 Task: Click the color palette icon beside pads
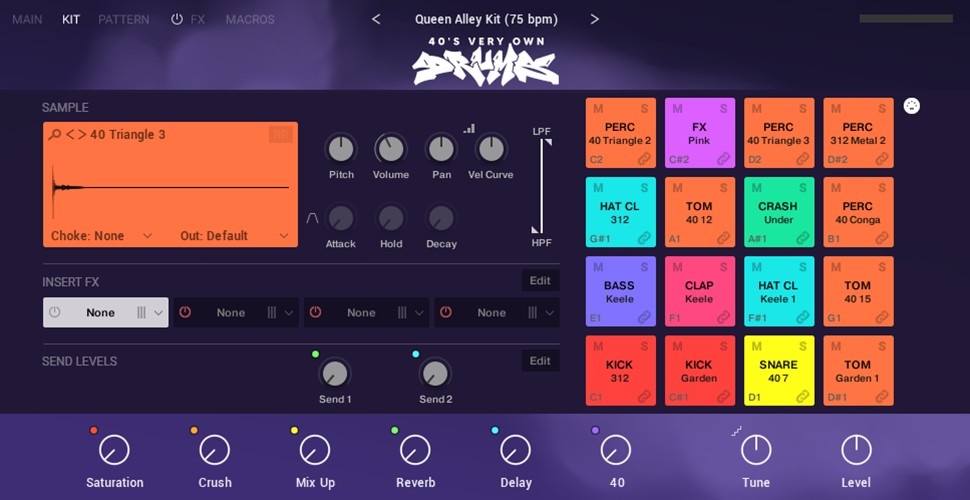coord(912,107)
